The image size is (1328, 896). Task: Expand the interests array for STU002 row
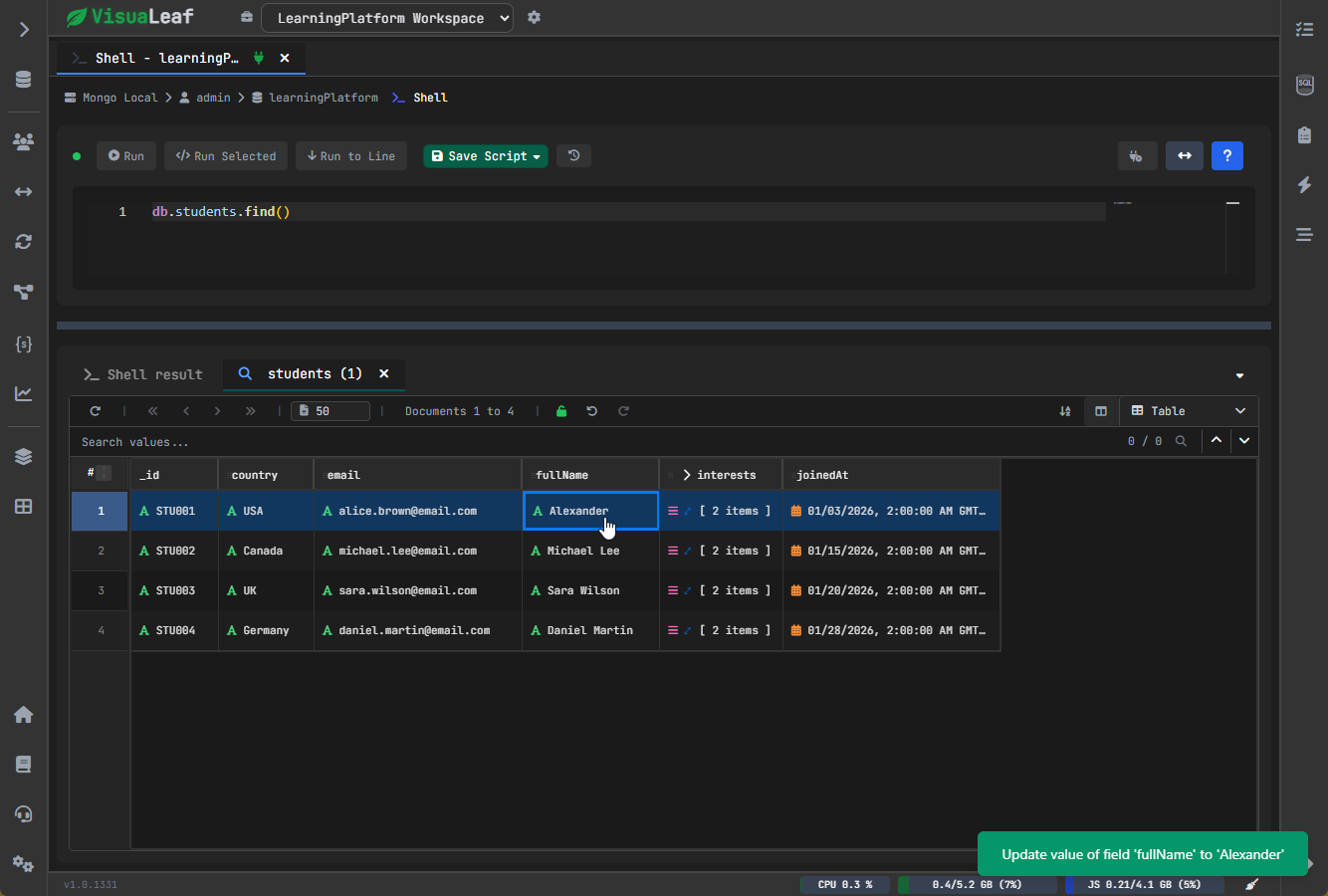pyautogui.click(x=687, y=551)
